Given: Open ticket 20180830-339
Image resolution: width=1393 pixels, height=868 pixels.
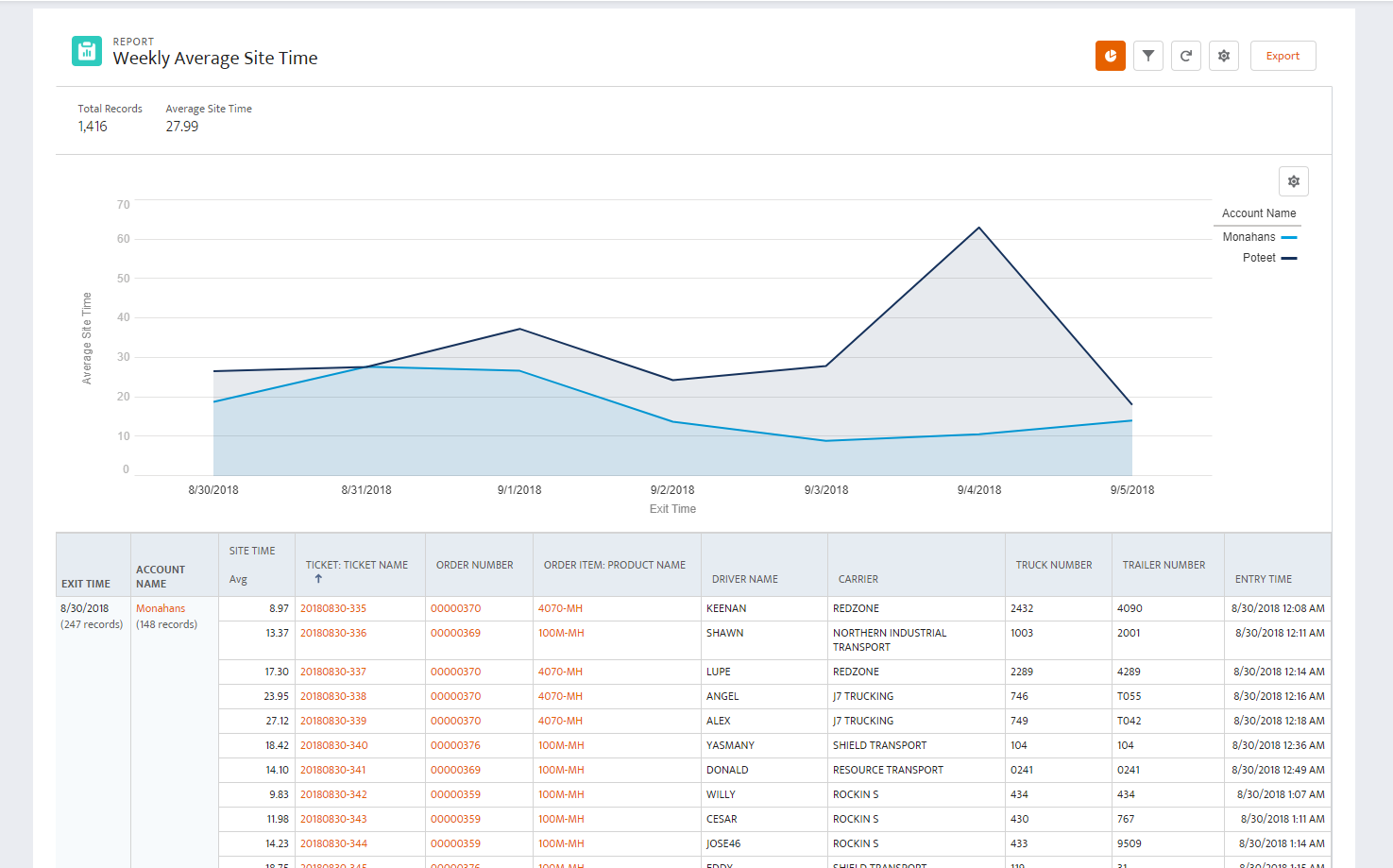Looking at the screenshot, I should click(x=333, y=721).
